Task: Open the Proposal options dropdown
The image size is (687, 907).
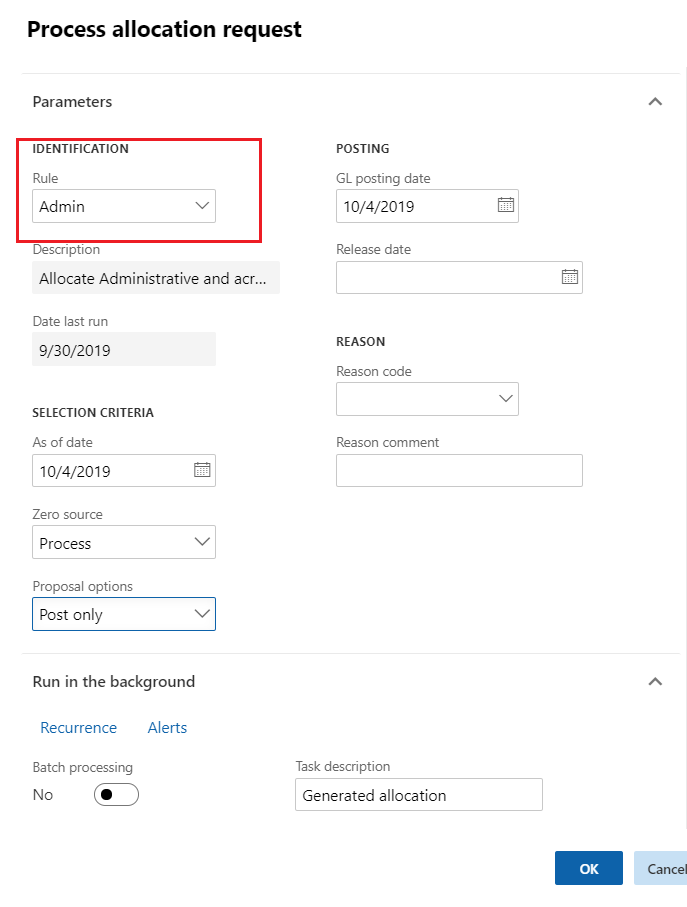Action: [202, 614]
